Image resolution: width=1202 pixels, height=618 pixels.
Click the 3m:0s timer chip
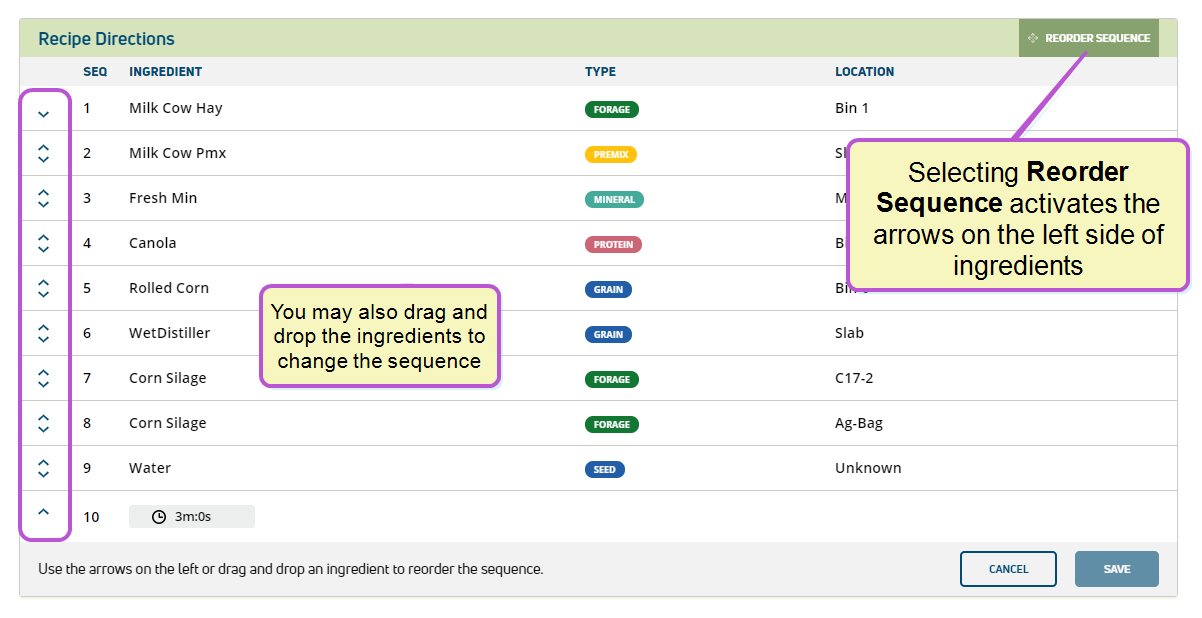(x=192, y=516)
